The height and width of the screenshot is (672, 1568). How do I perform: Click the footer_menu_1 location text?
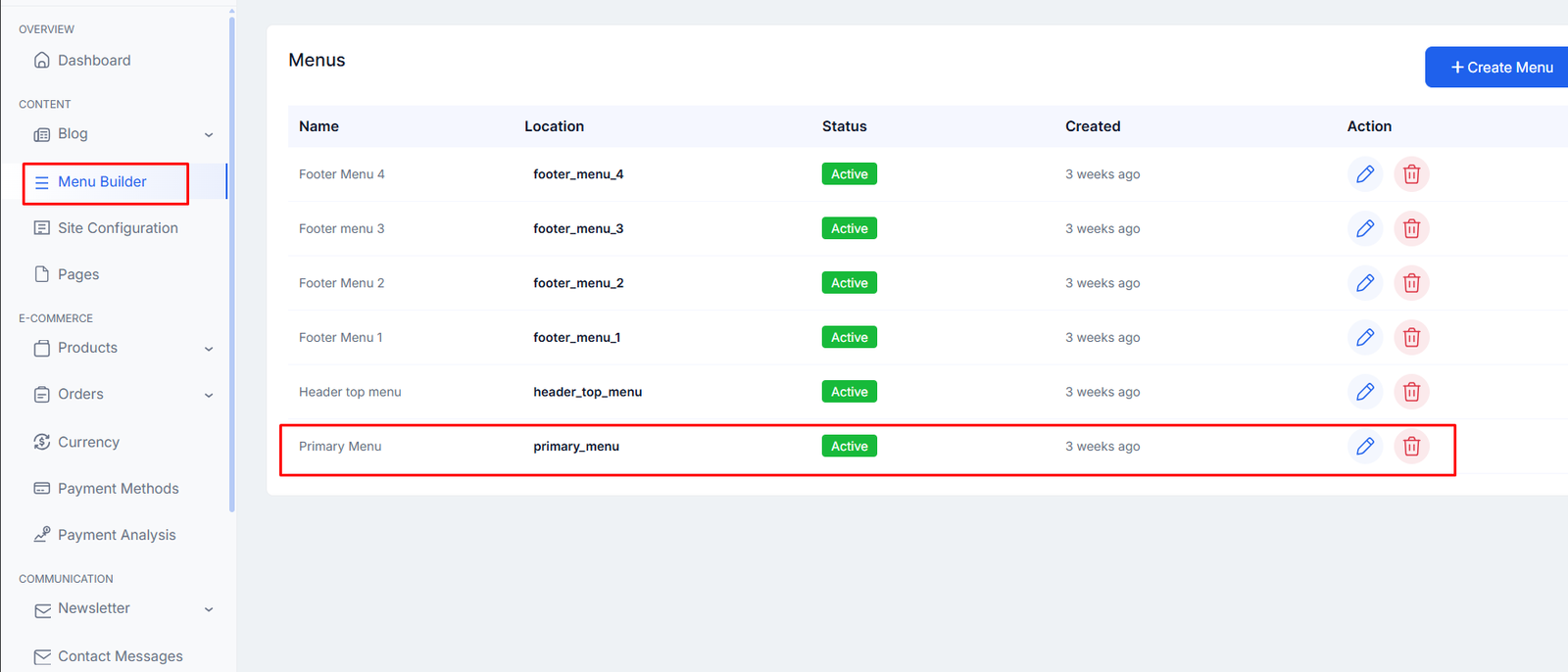pos(576,337)
